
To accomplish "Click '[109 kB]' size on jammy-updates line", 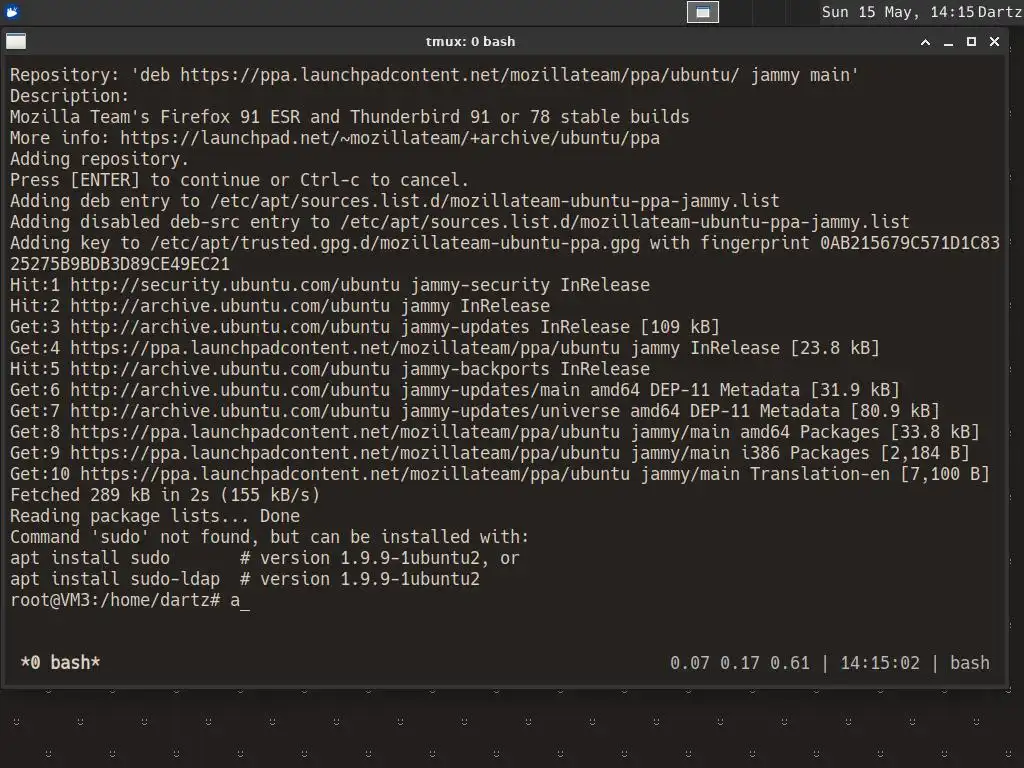I will click(x=680, y=327).
